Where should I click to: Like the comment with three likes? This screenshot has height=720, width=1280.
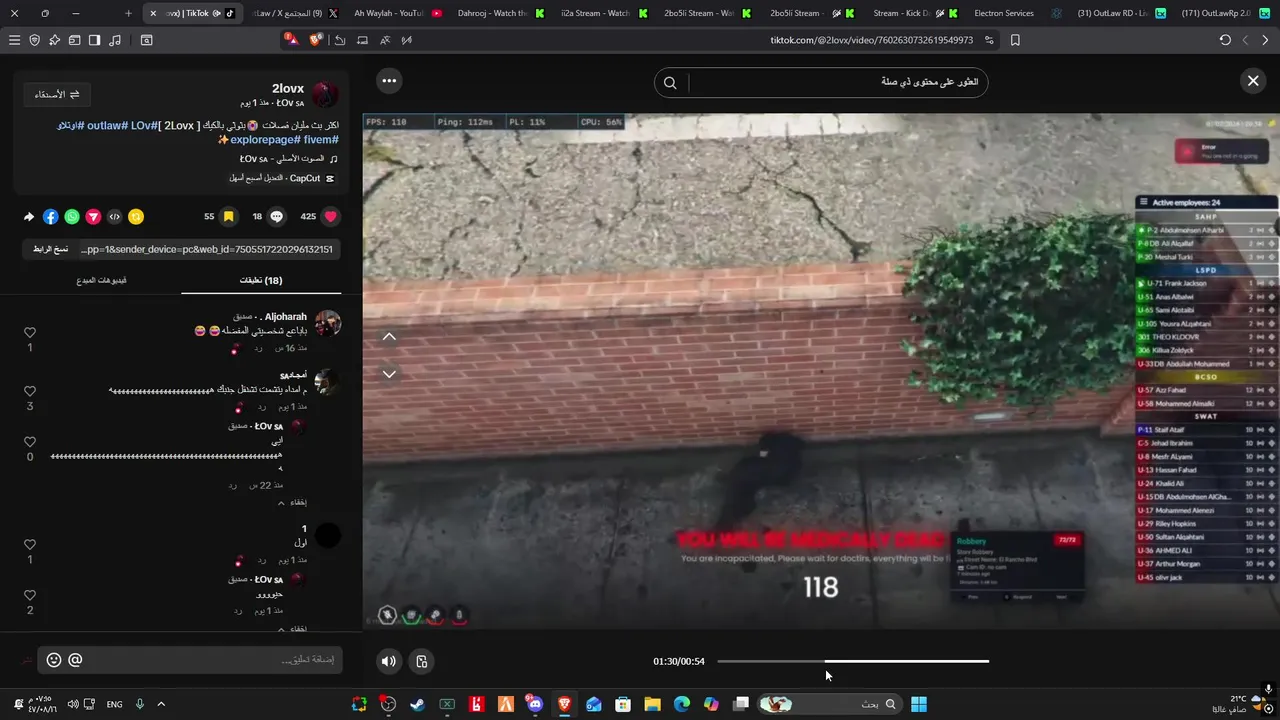coord(30,391)
